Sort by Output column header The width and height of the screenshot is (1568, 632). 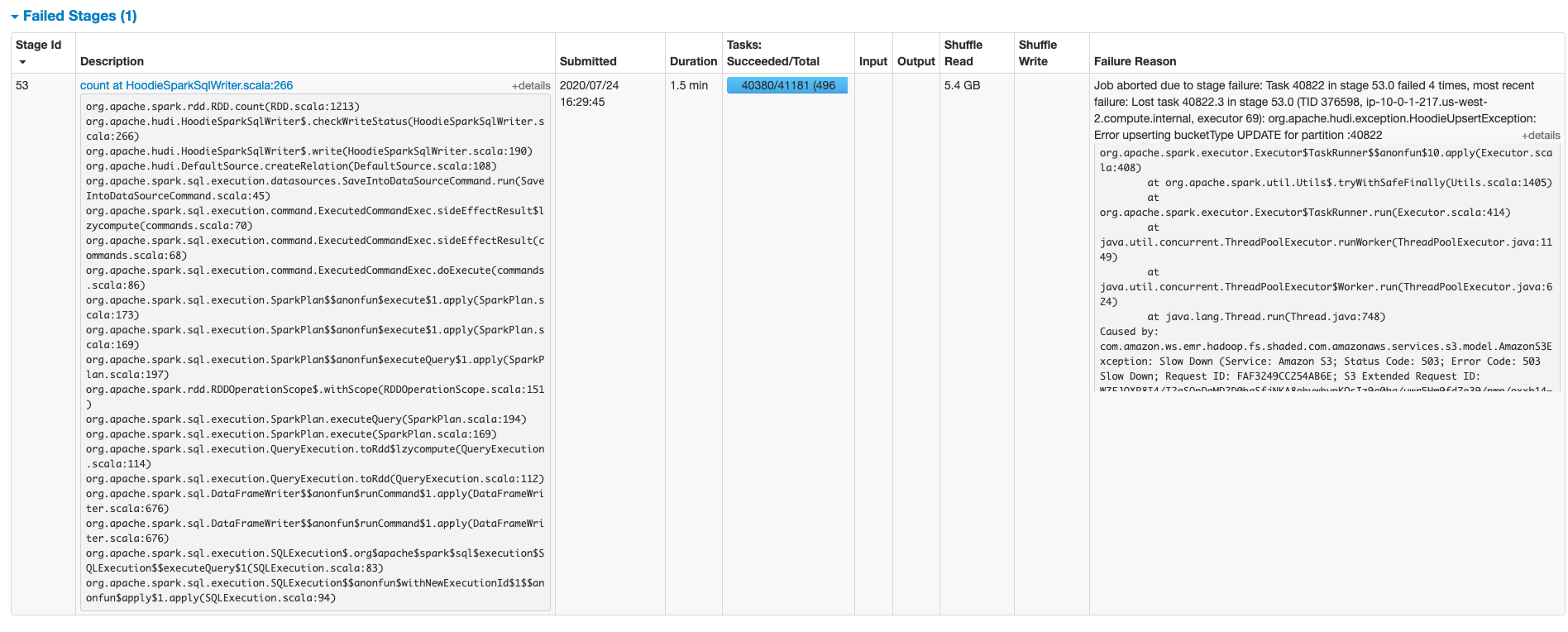coord(915,61)
